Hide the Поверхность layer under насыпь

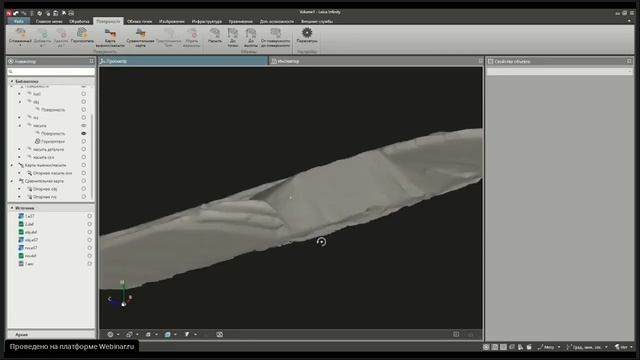point(84,133)
